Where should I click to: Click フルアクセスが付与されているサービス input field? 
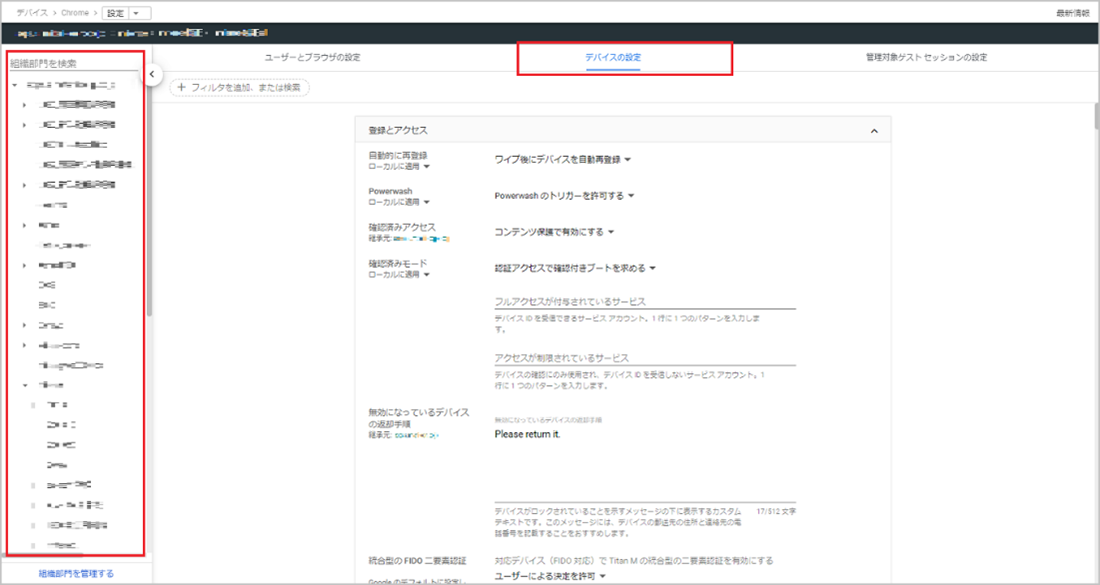[x=645, y=301]
